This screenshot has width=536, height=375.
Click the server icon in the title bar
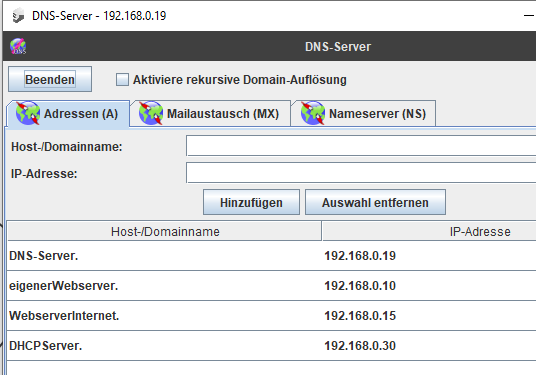point(18,16)
